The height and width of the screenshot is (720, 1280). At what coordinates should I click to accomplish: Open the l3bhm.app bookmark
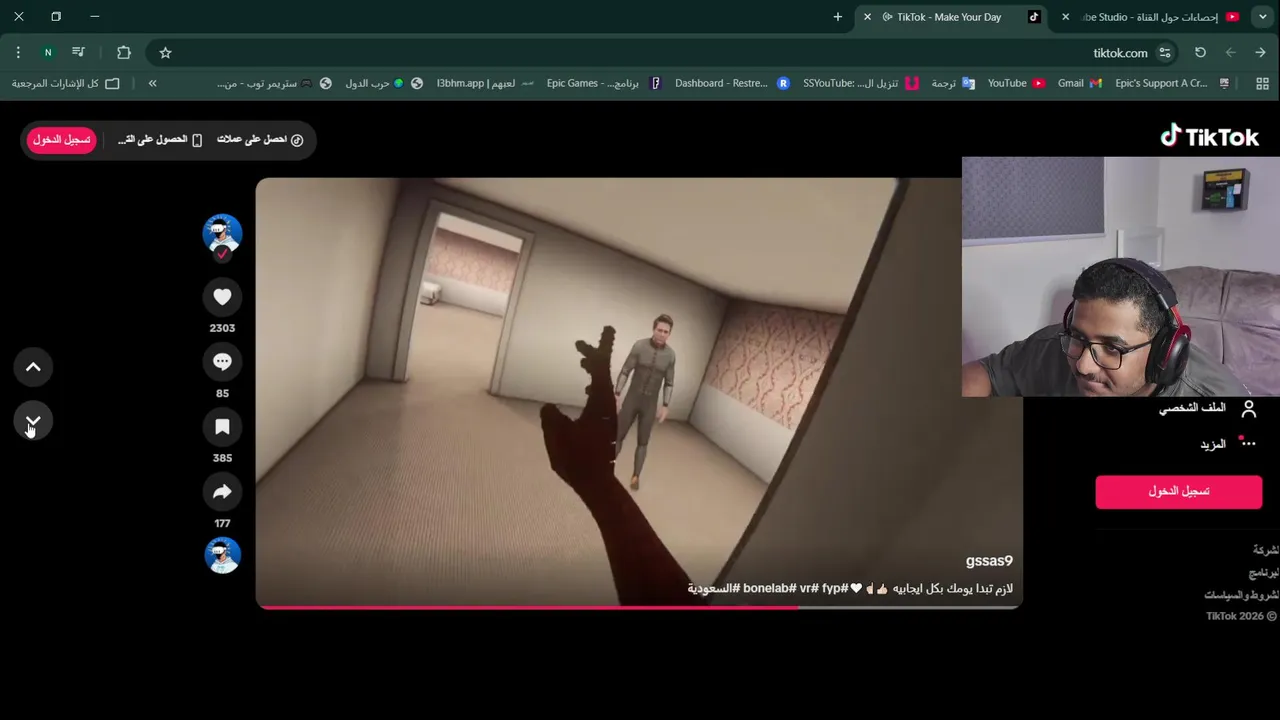pyautogui.click(x=485, y=84)
